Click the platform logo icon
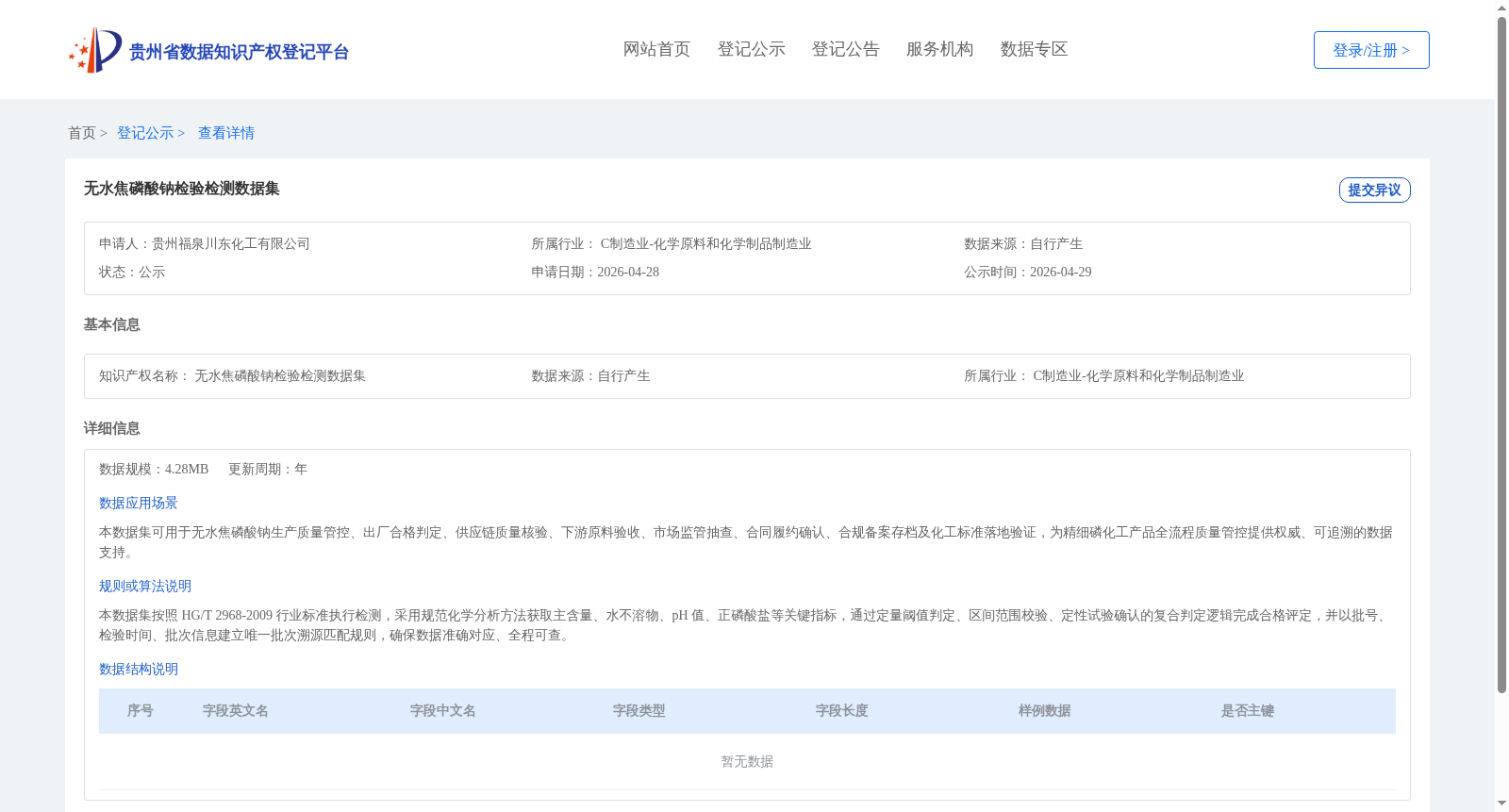The width and height of the screenshot is (1509, 812). click(x=95, y=50)
